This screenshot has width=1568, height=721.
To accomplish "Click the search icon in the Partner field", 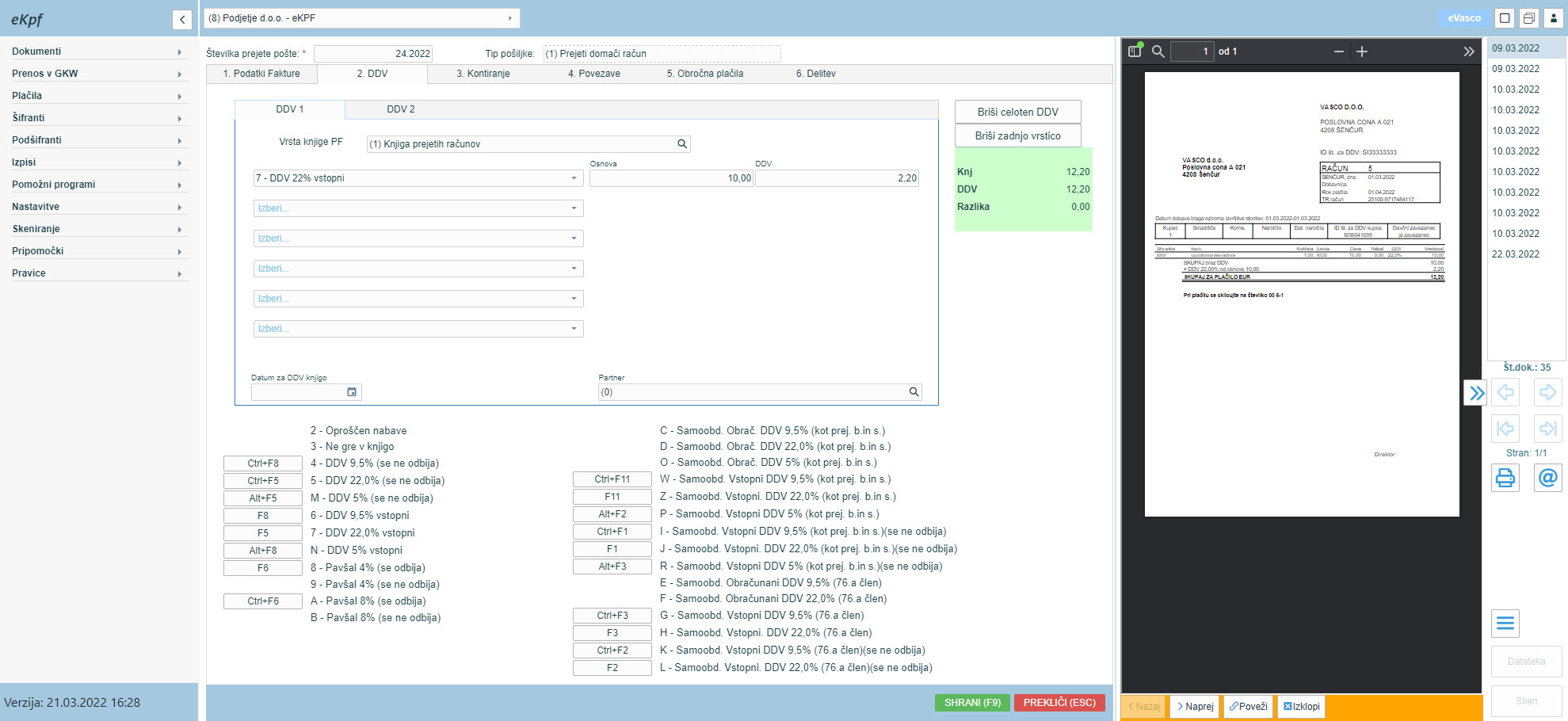I will pos(914,392).
